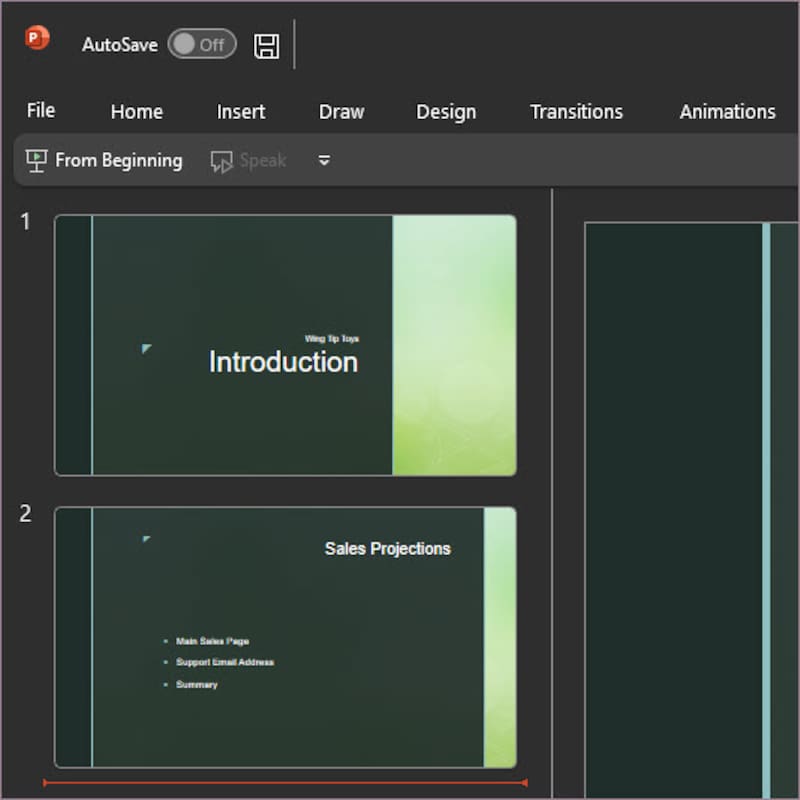Switch to the Animations tab
The width and height of the screenshot is (800, 800).
click(x=727, y=112)
